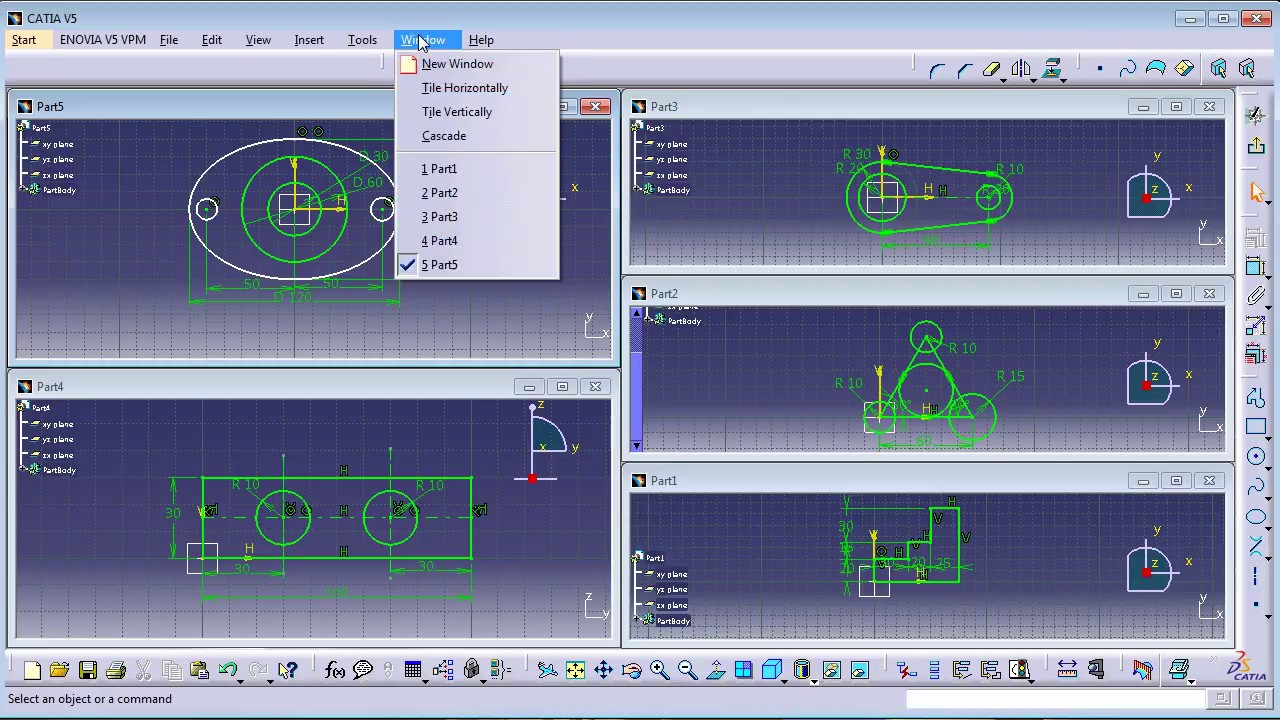Expand Design Table icon dropdown arrow
The width and height of the screenshot is (1280, 720).
click(x=426, y=680)
